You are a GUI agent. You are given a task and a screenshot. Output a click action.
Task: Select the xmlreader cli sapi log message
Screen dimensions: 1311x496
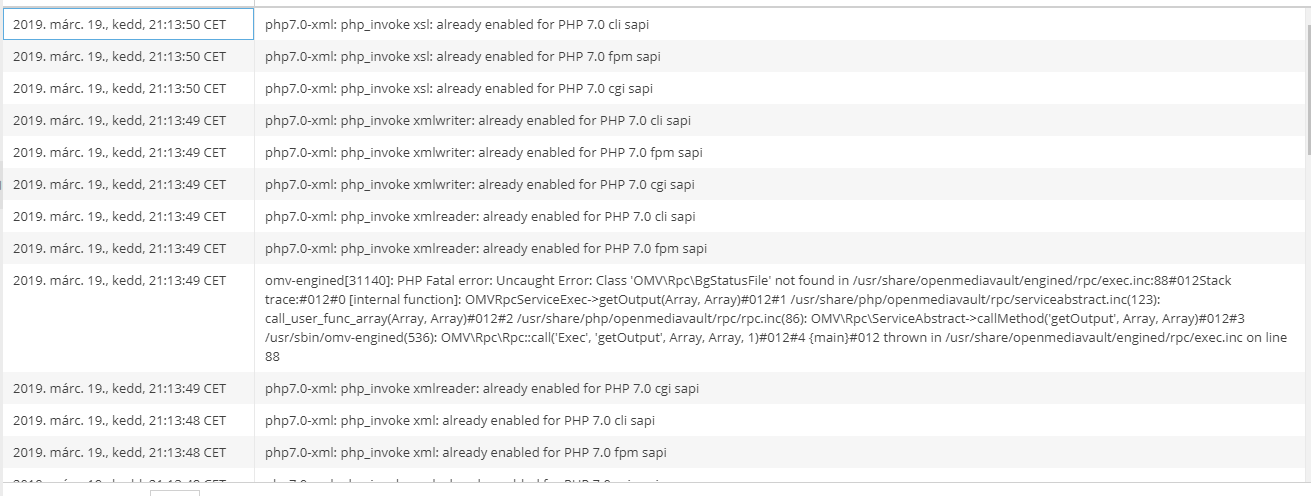click(480, 216)
